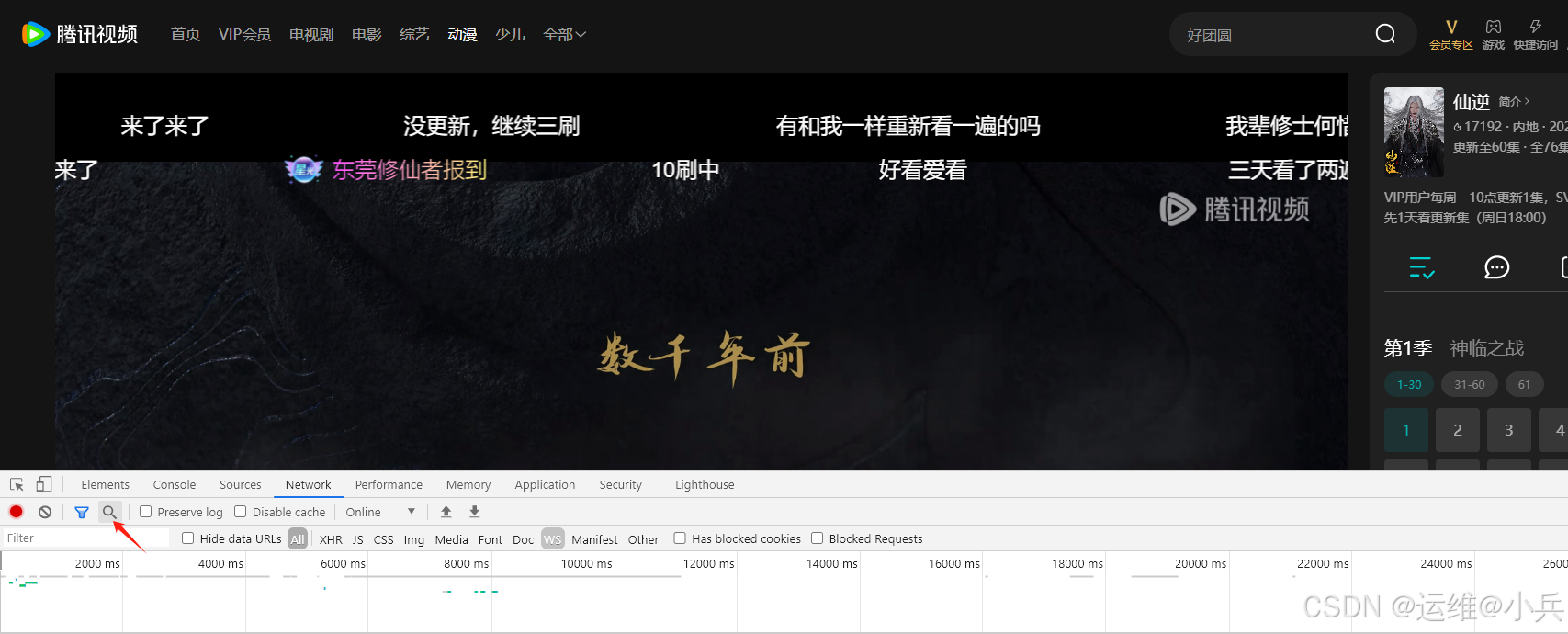The width and height of the screenshot is (1568, 634).
Task: Open the 电视剧 navigation link
Action: 311,34
